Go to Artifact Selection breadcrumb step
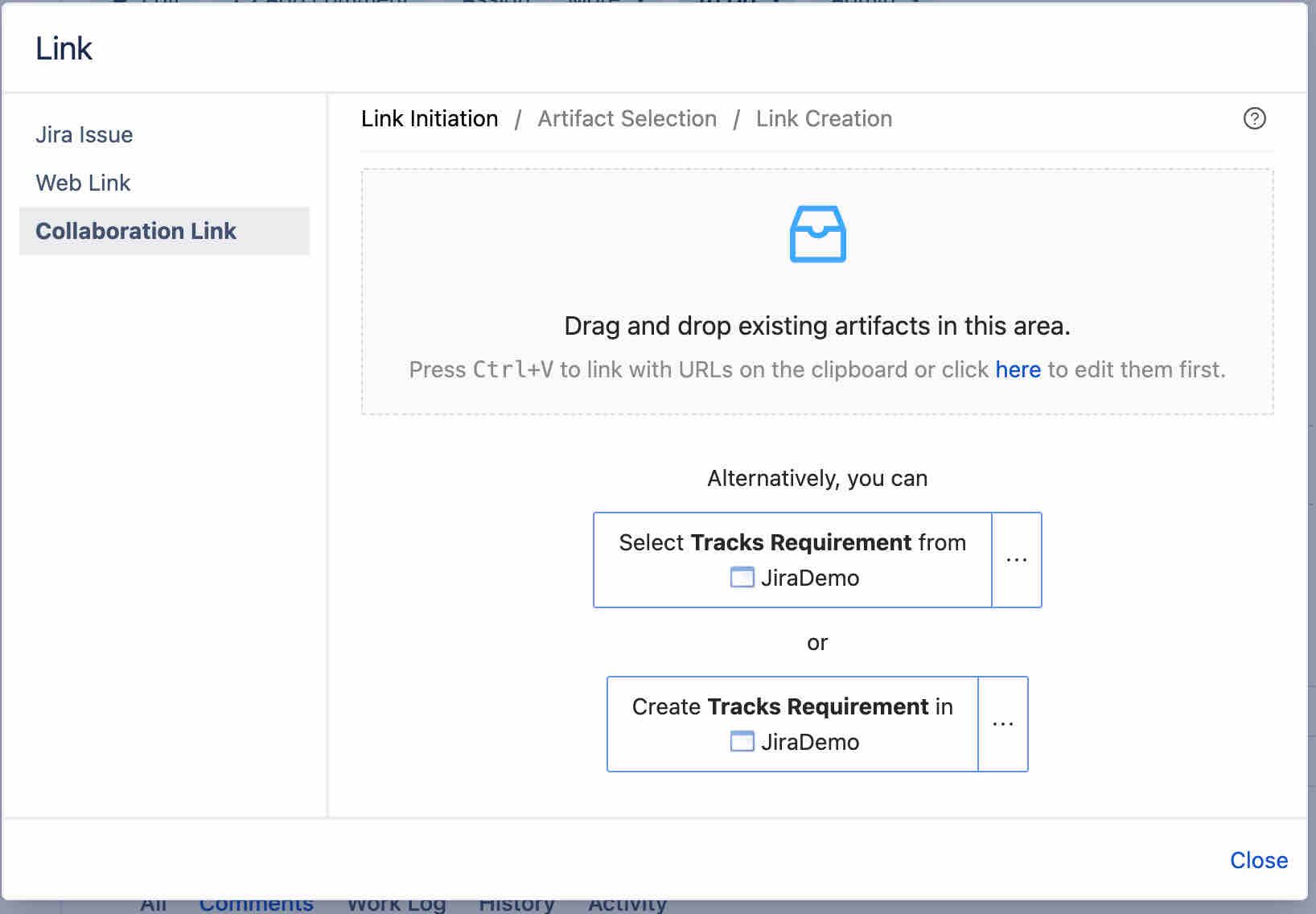This screenshot has width=1316, height=914. pos(627,118)
